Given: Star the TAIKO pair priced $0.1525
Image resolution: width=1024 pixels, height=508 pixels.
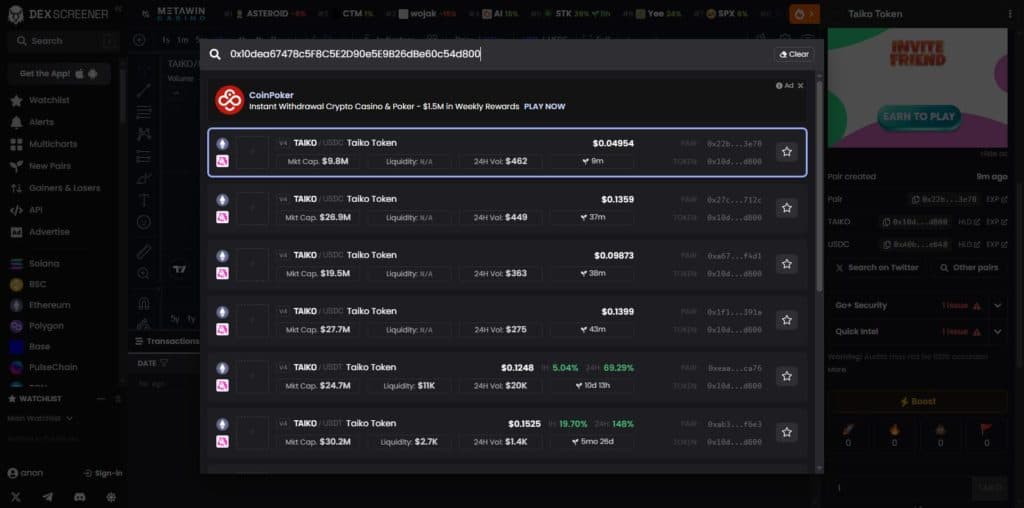Looking at the screenshot, I should (786, 432).
